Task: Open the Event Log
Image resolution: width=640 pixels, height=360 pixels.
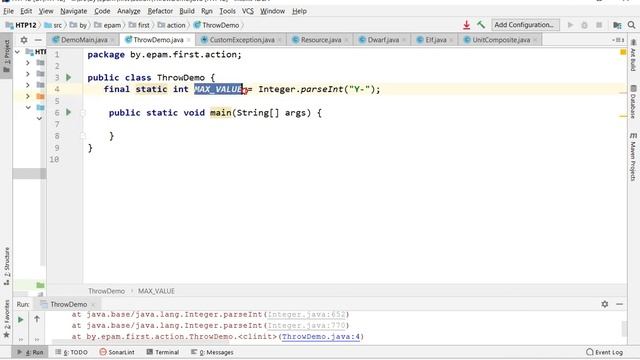Action: (x=604, y=352)
